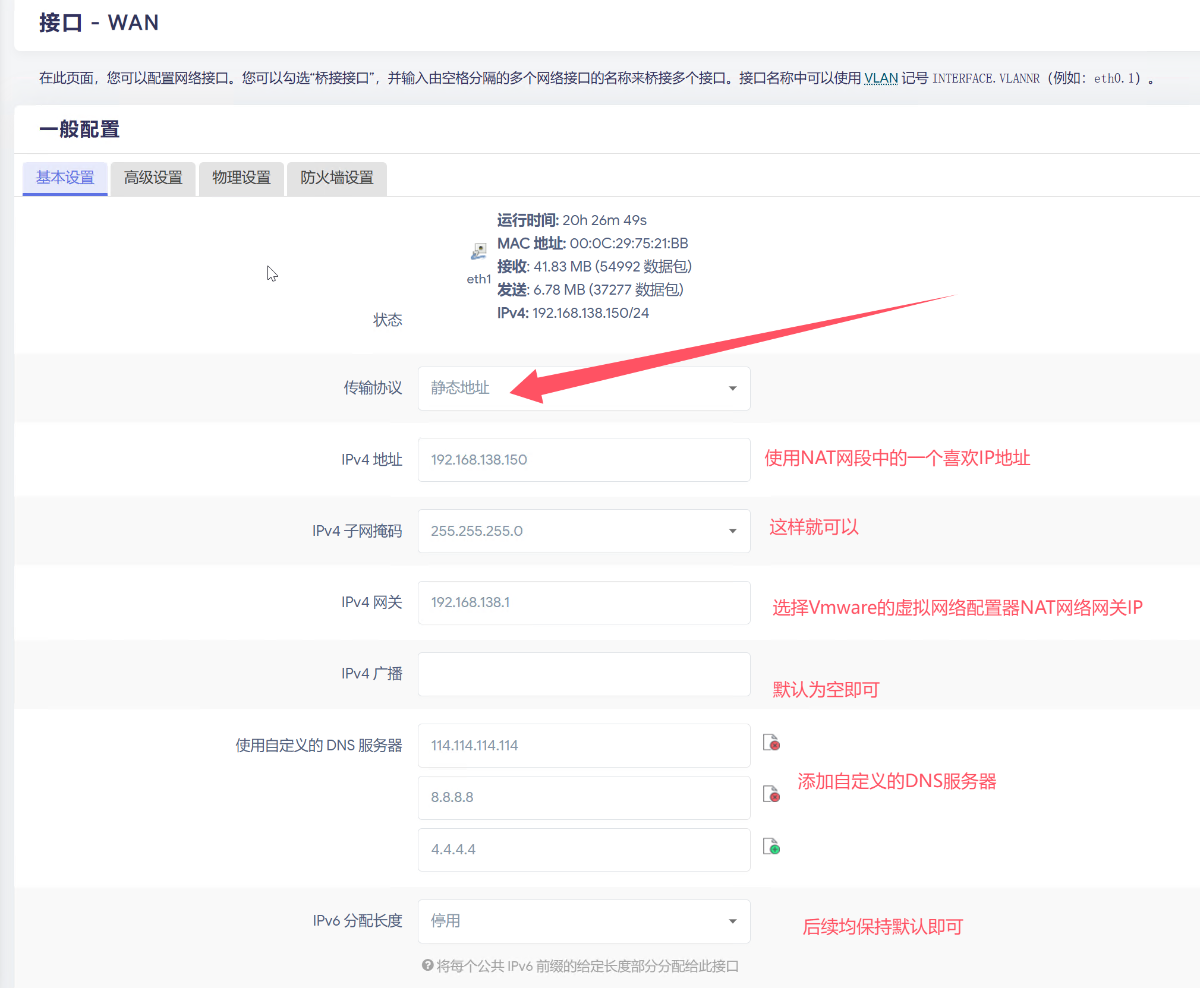Switch to the 基本设置 tab

[65, 178]
